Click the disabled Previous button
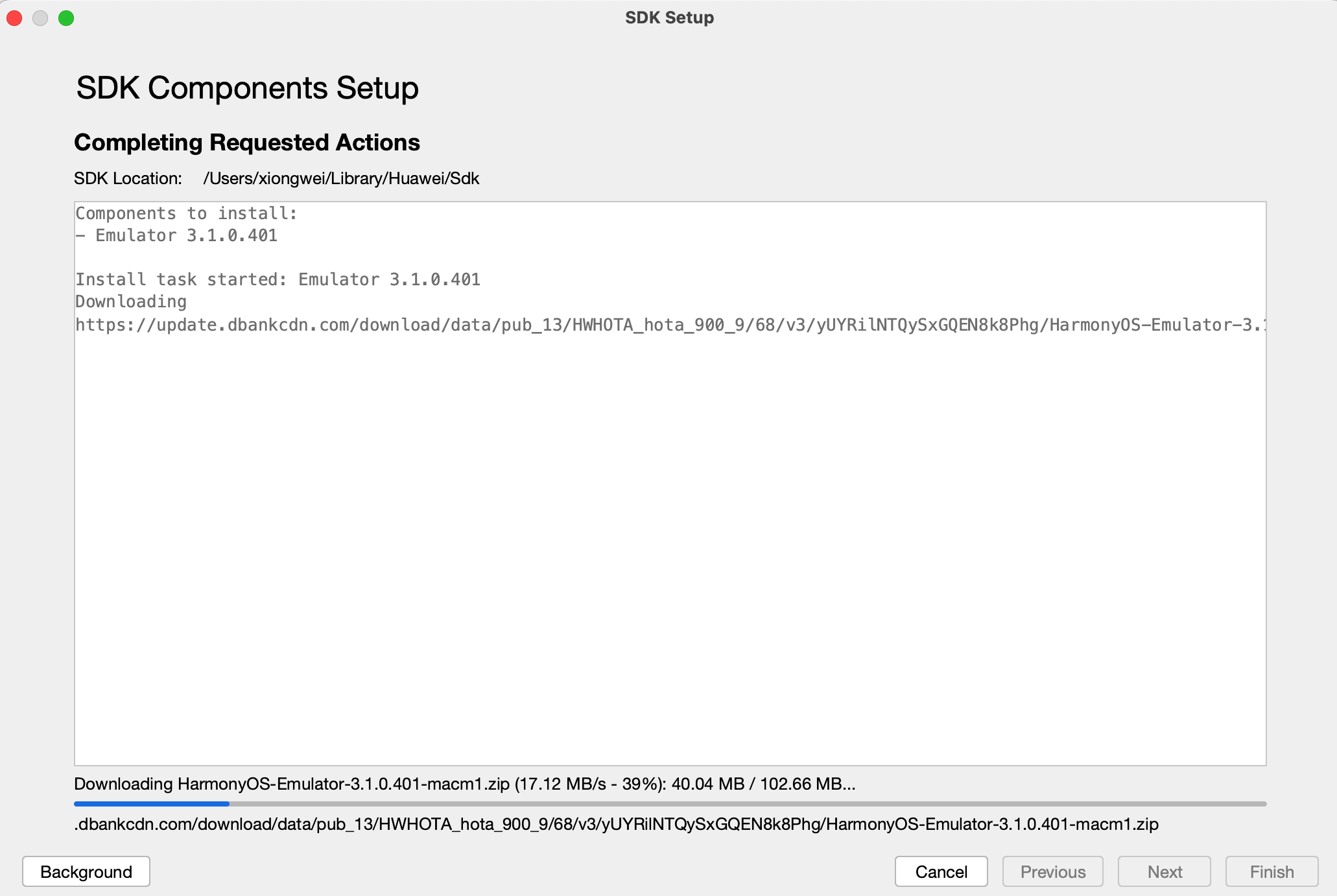1337x896 pixels. (1052, 871)
